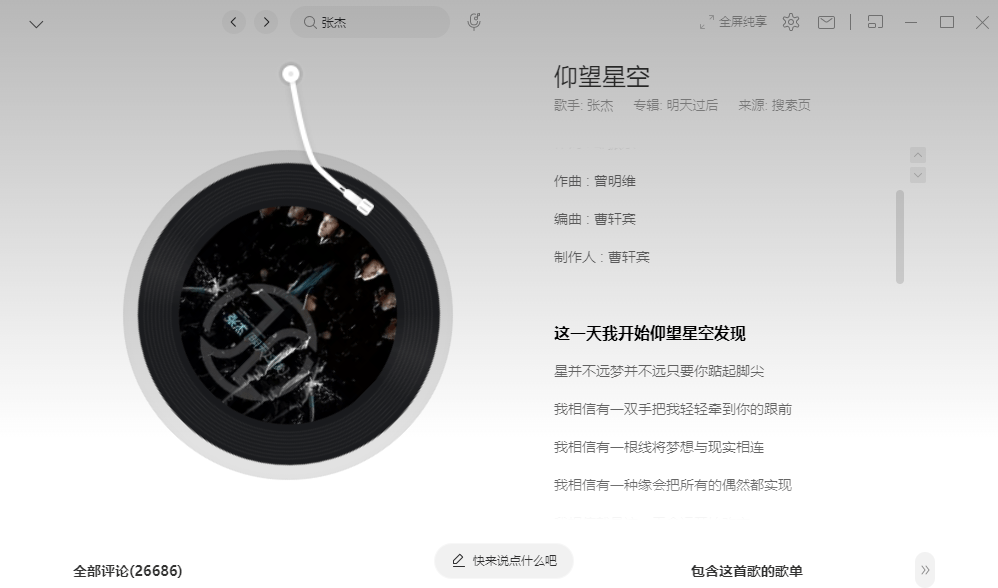Open album 明天过后 link

tap(692, 106)
